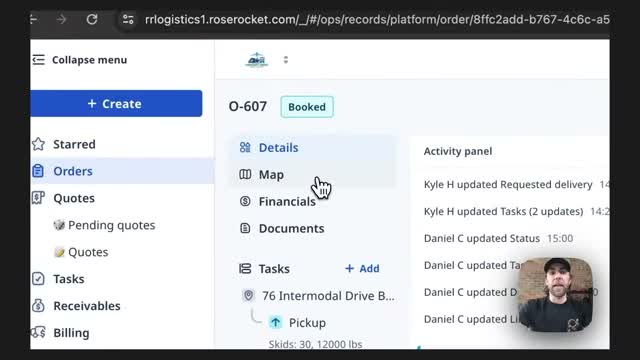The height and width of the screenshot is (360, 640).
Task: Open Tasks in the left sidebar
Action: (x=69, y=279)
